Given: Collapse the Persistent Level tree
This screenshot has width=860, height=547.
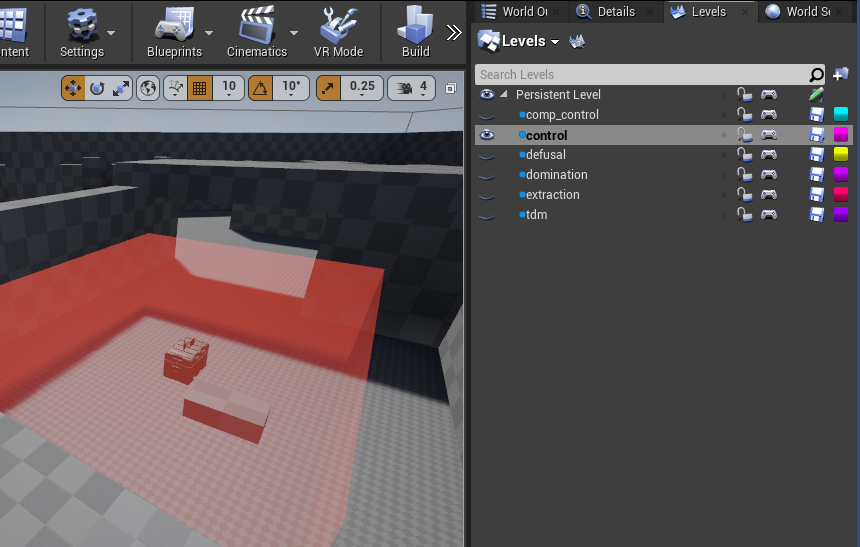Looking at the screenshot, I should (x=503, y=94).
